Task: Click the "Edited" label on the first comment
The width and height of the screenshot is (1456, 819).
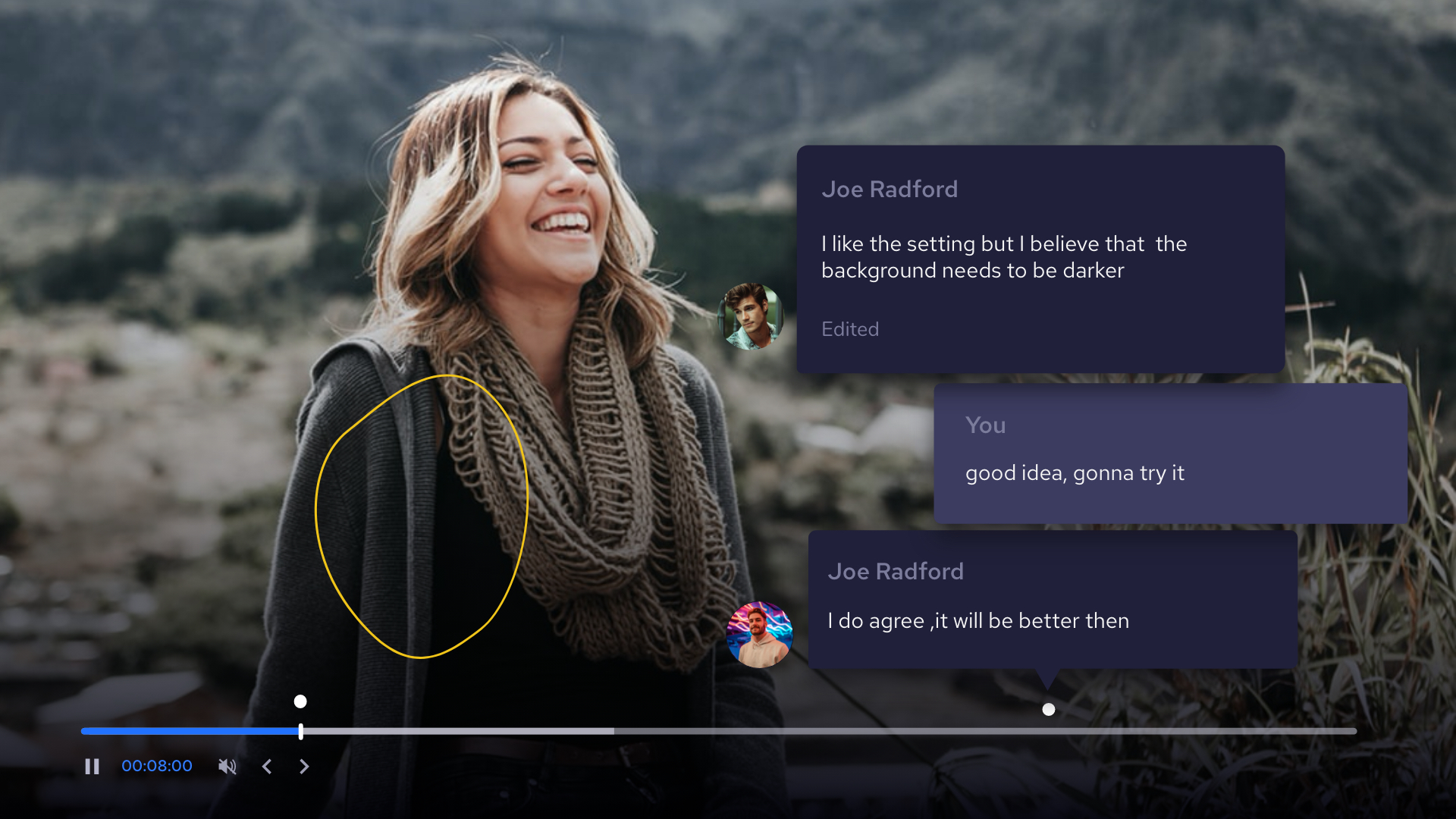Action: 850,329
